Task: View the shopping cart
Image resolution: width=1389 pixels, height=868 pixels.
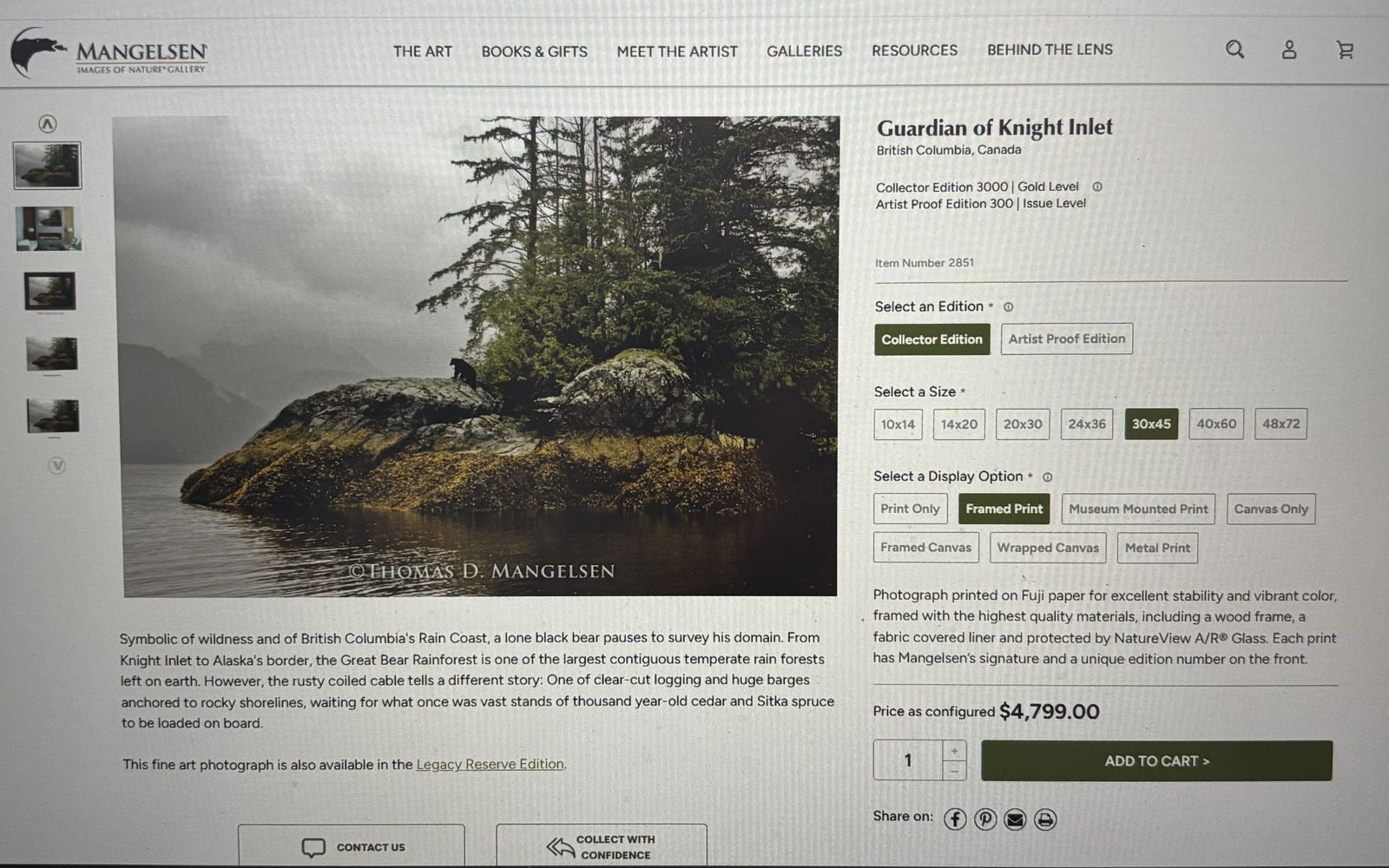Action: pyautogui.click(x=1345, y=50)
